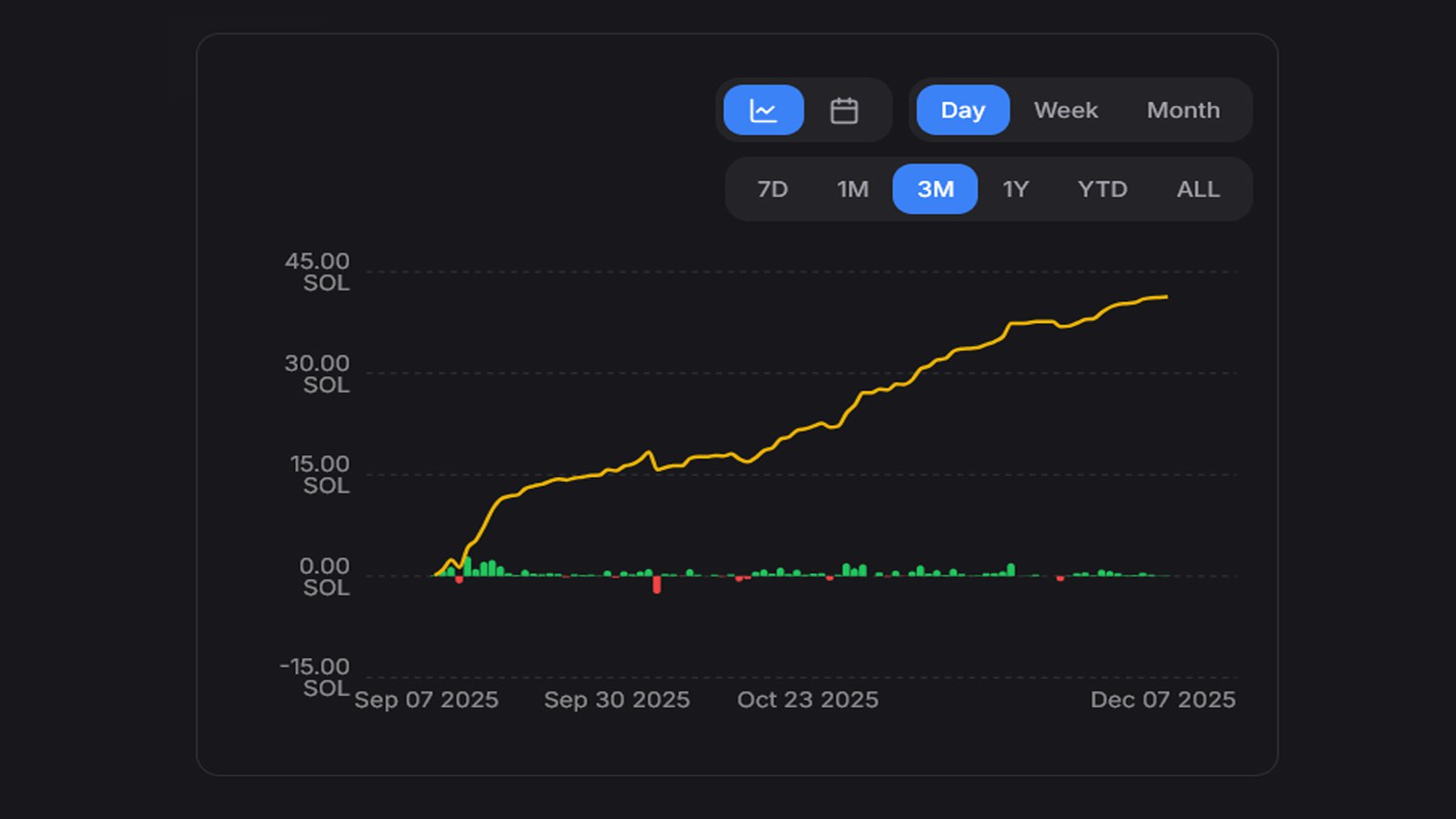Switch to line chart view
The height and width of the screenshot is (819, 1456).
pyautogui.click(x=763, y=110)
